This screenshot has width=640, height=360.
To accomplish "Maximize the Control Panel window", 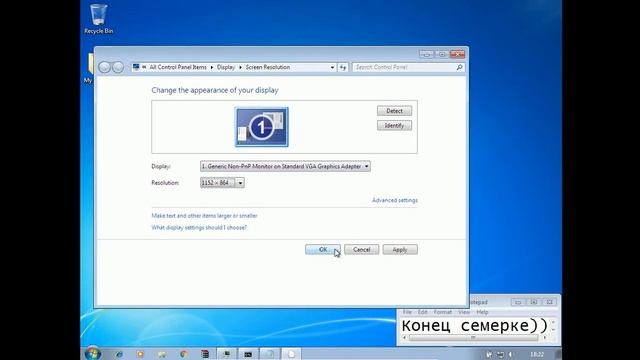I will click(442, 54).
